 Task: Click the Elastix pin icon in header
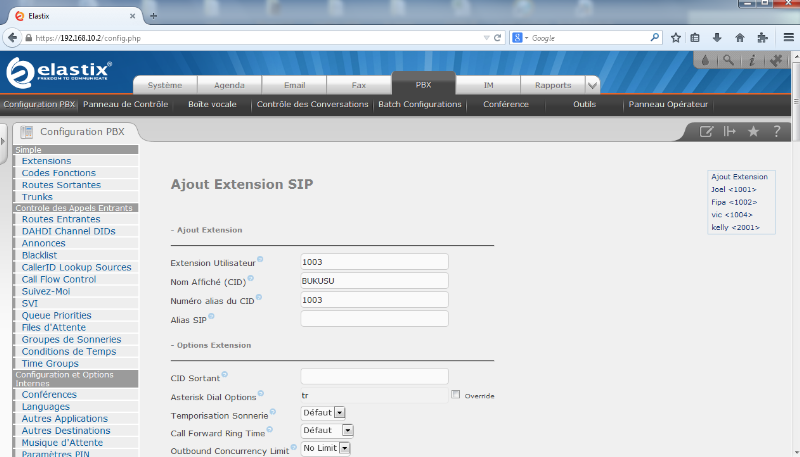pyautogui.click(x=776, y=60)
